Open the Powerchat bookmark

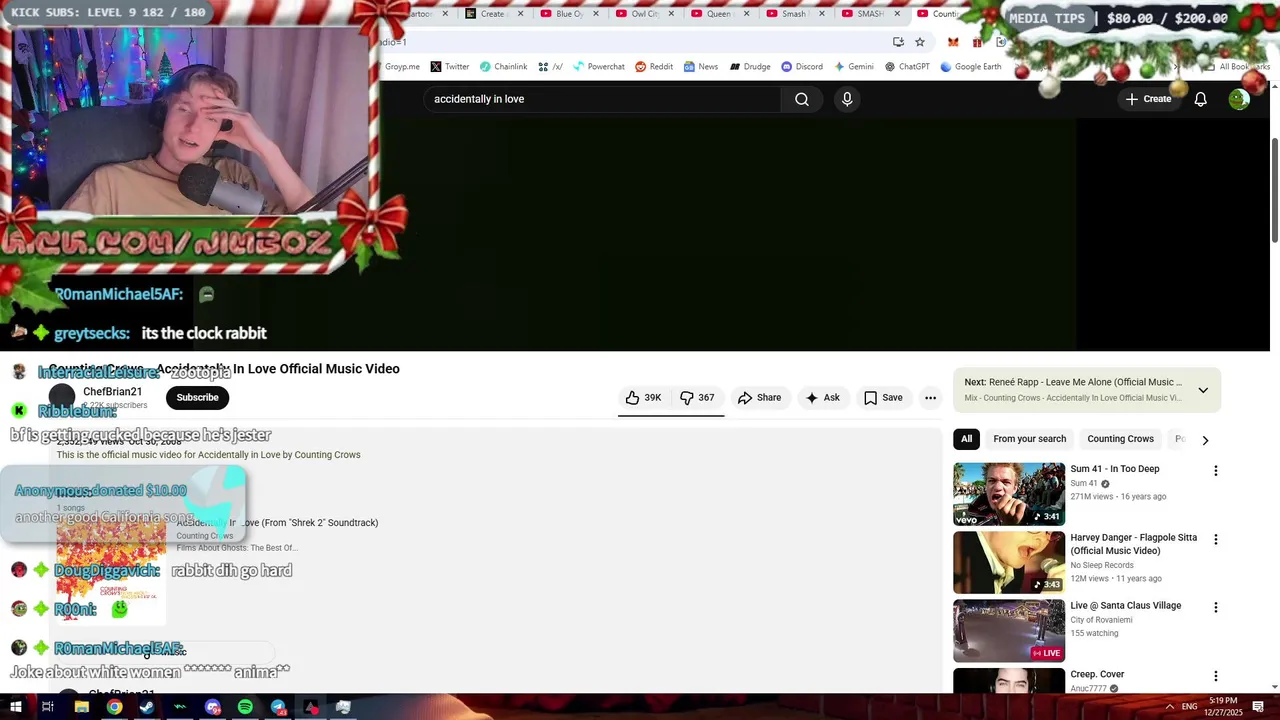point(598,67)
